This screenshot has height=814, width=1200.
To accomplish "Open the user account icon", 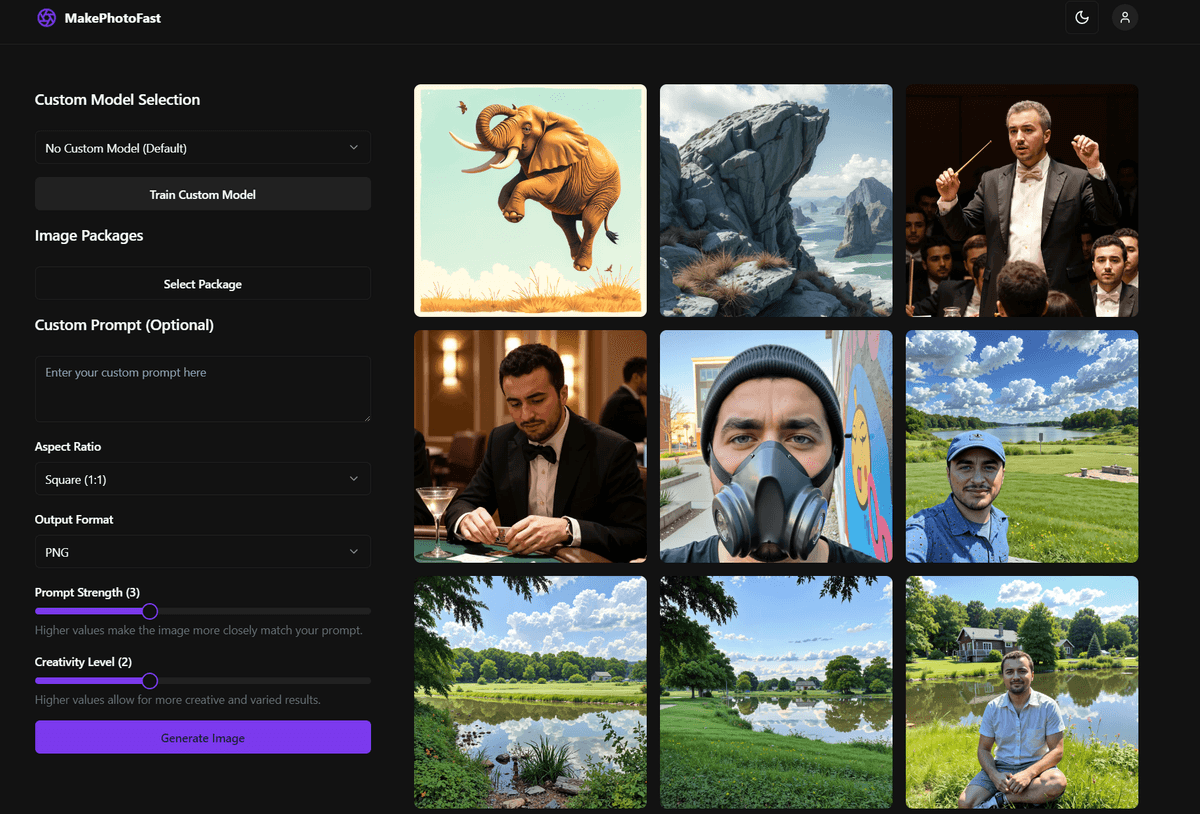I will tap(1125, 17).
